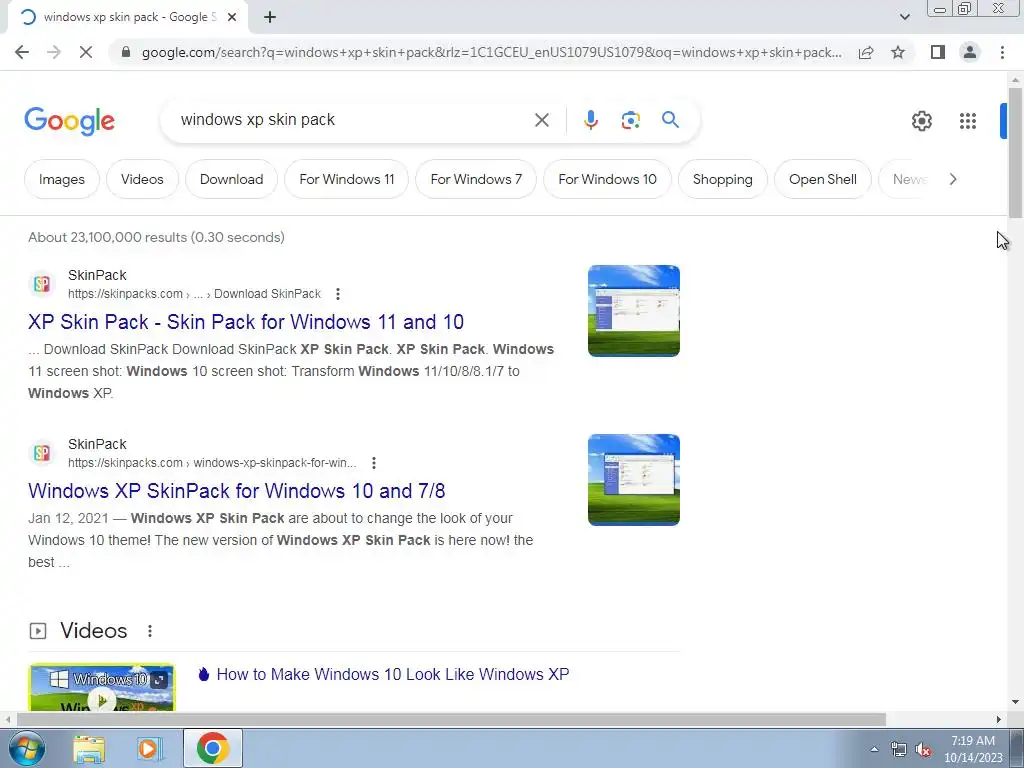Open Windows Media Player from the taskbar
Viewport: 1024px width, 768px height.
click(x=149, y=748)
